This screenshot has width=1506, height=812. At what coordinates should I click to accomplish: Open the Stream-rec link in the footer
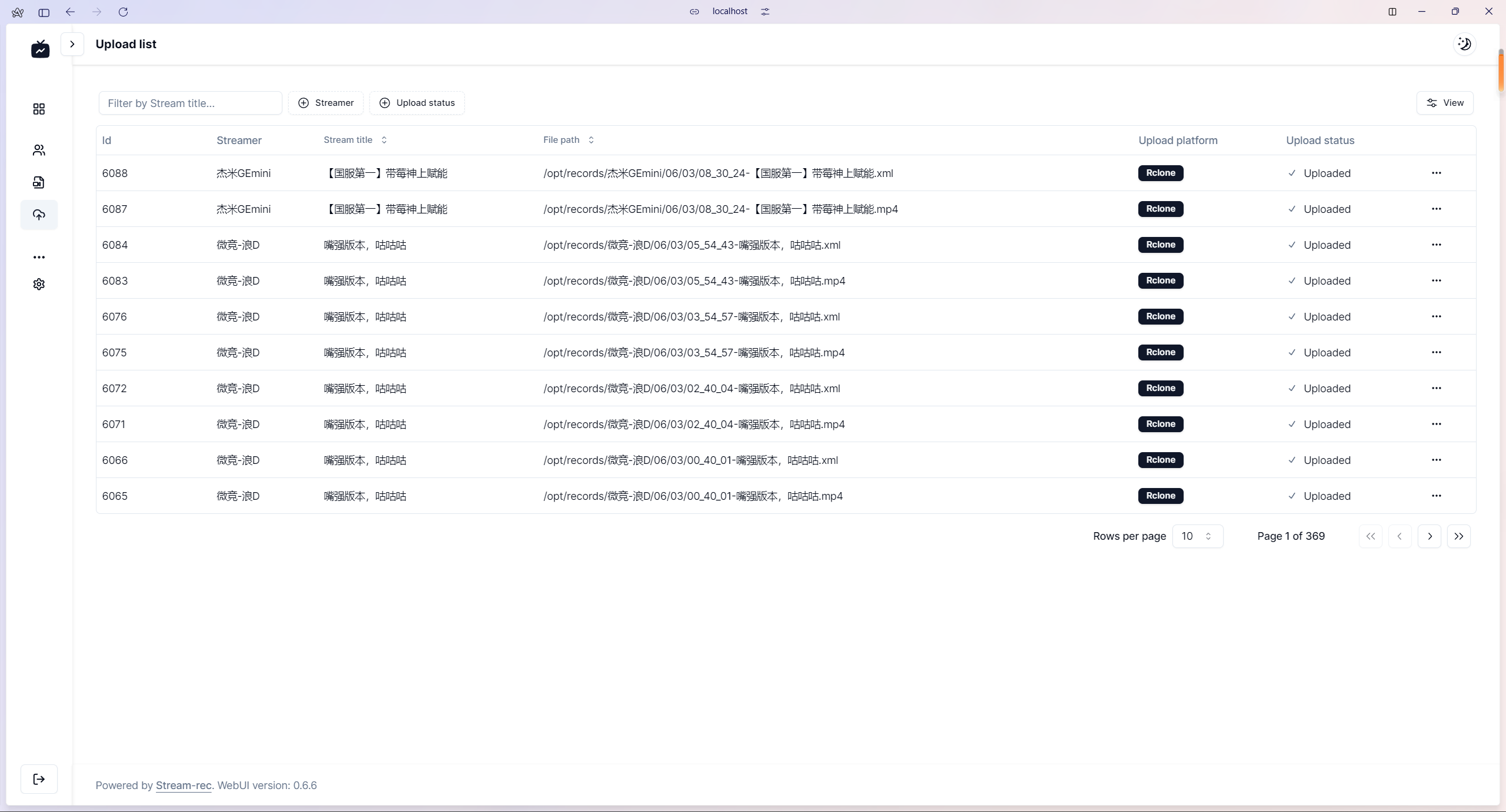tap(184, 786)
